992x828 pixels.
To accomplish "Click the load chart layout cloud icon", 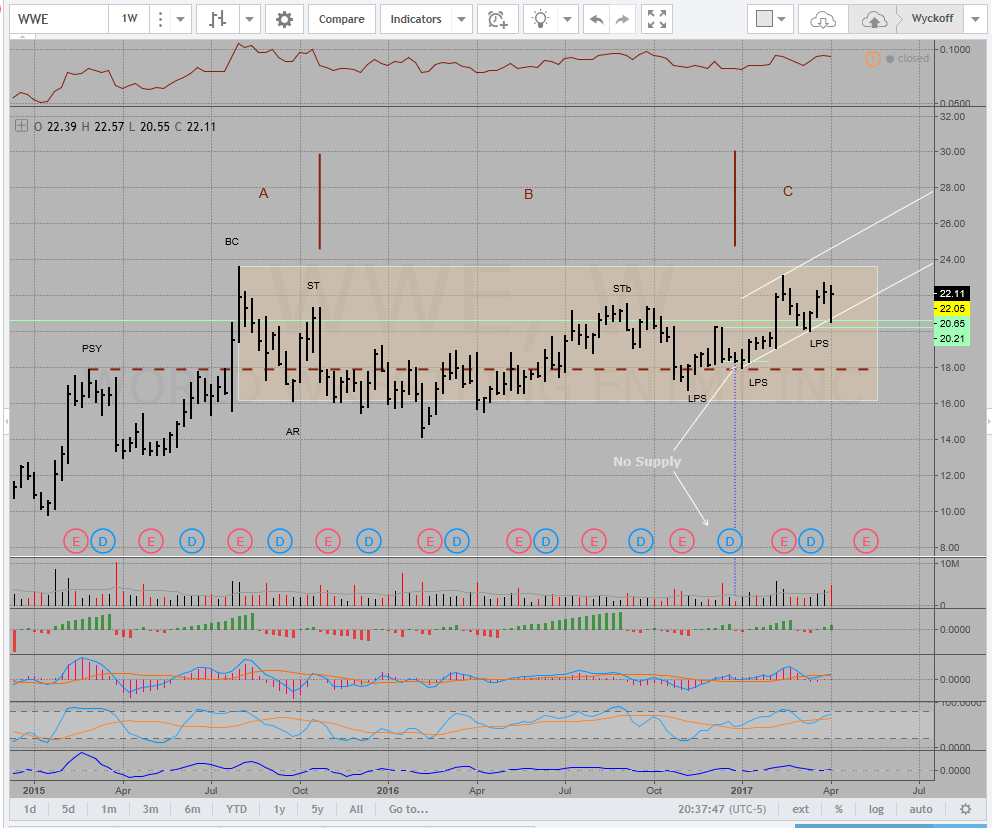I will coord(823,19).
